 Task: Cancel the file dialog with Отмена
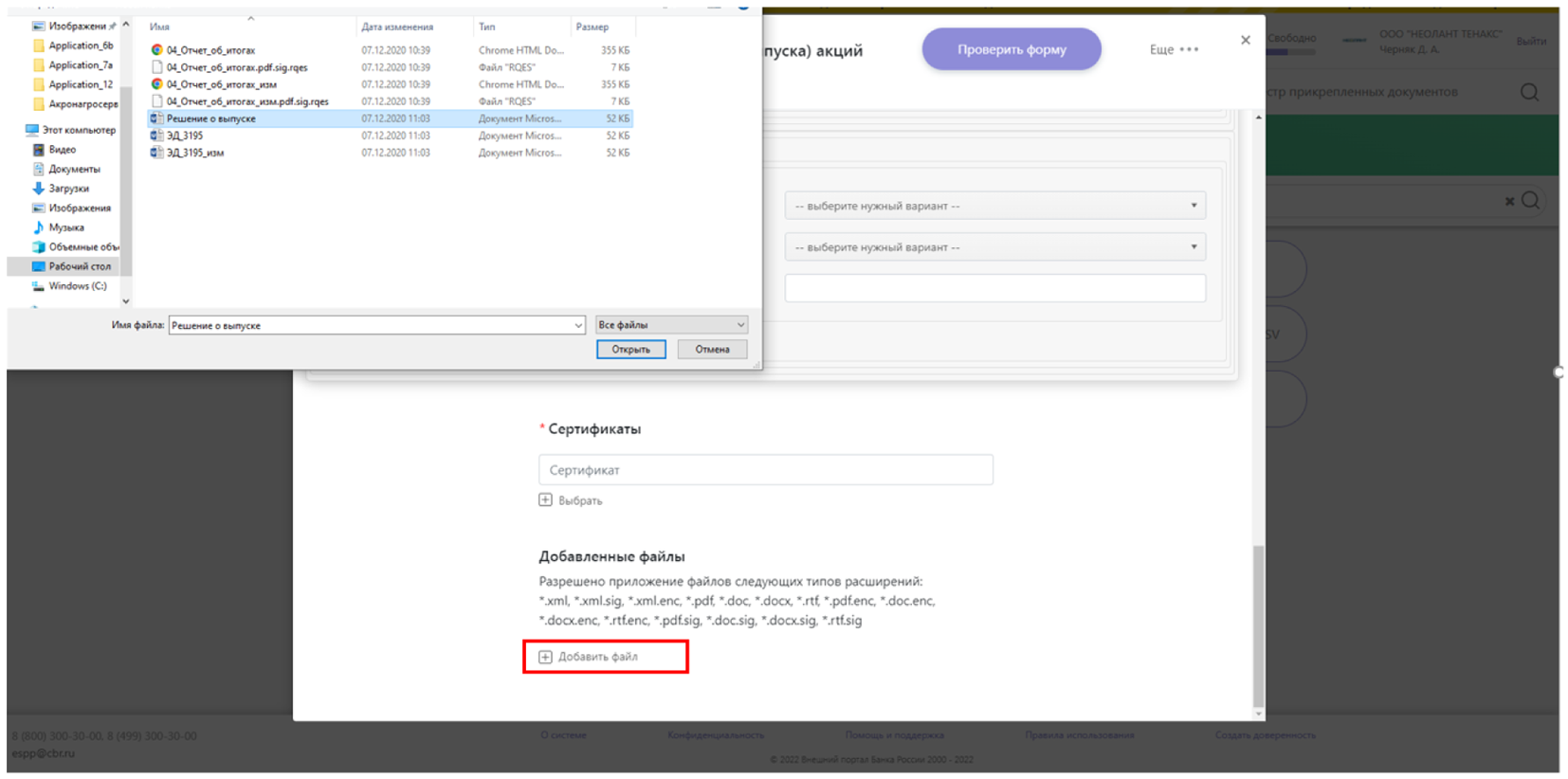(712, 350)
